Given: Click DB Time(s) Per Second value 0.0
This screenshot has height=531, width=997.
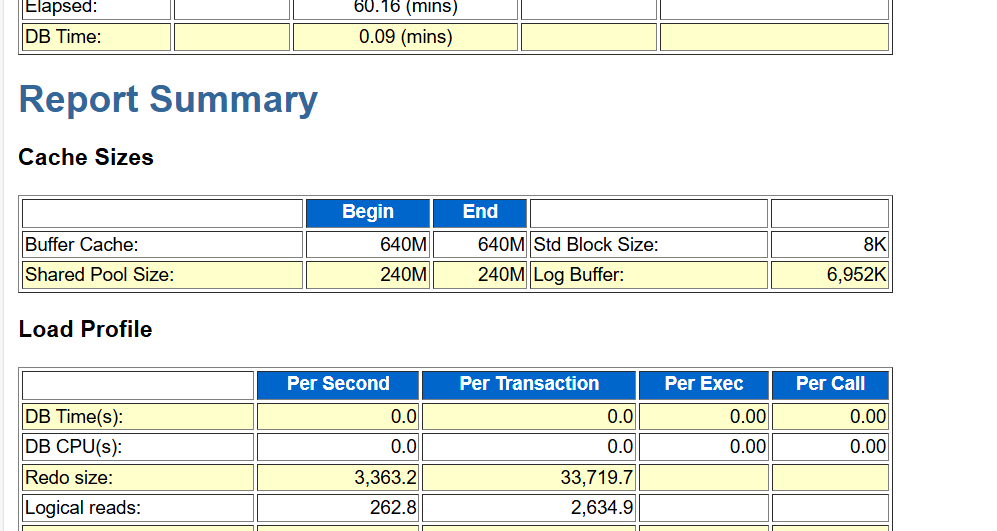Looking at the screenshot, I should tap(404, 417).
